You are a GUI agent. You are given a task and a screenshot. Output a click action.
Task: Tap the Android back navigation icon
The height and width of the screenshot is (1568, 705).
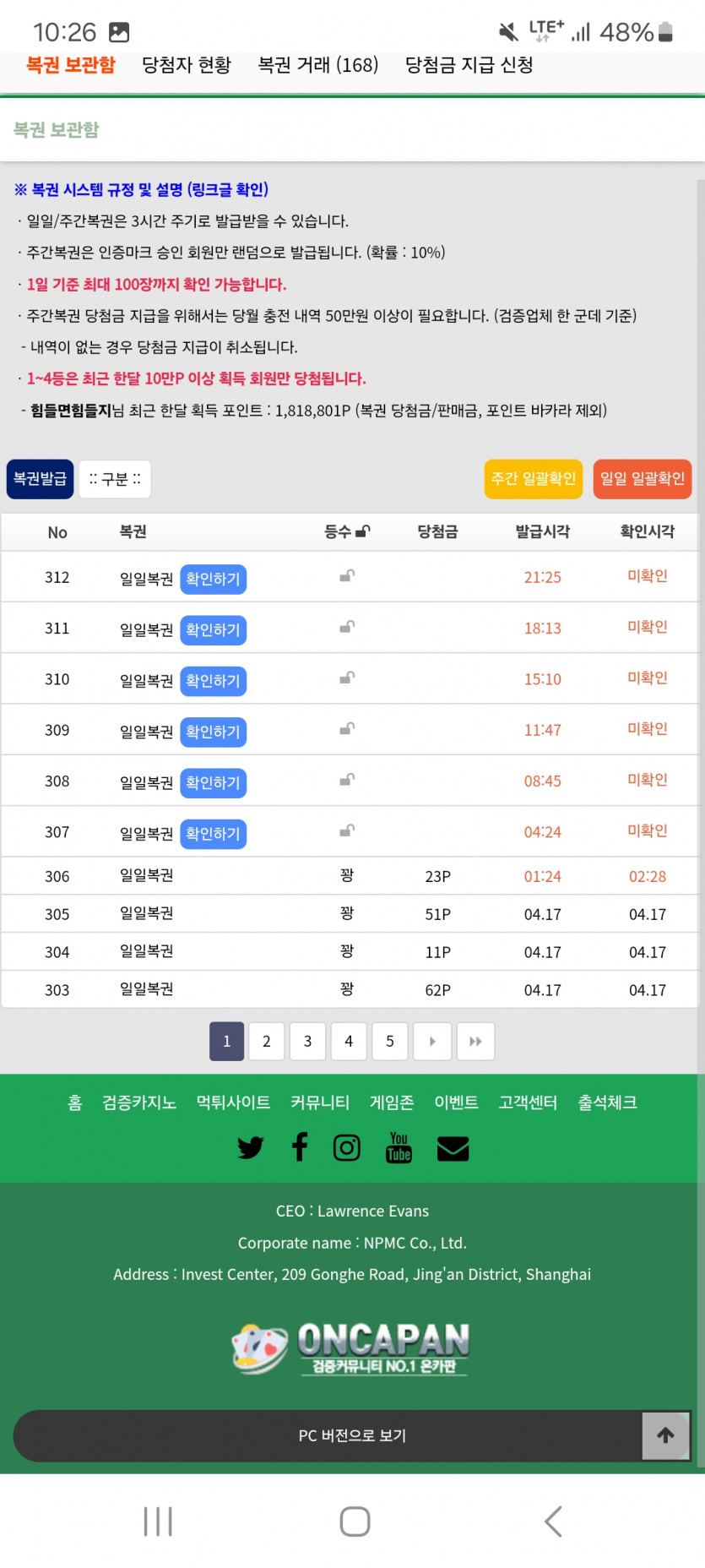coord(553,1522)
